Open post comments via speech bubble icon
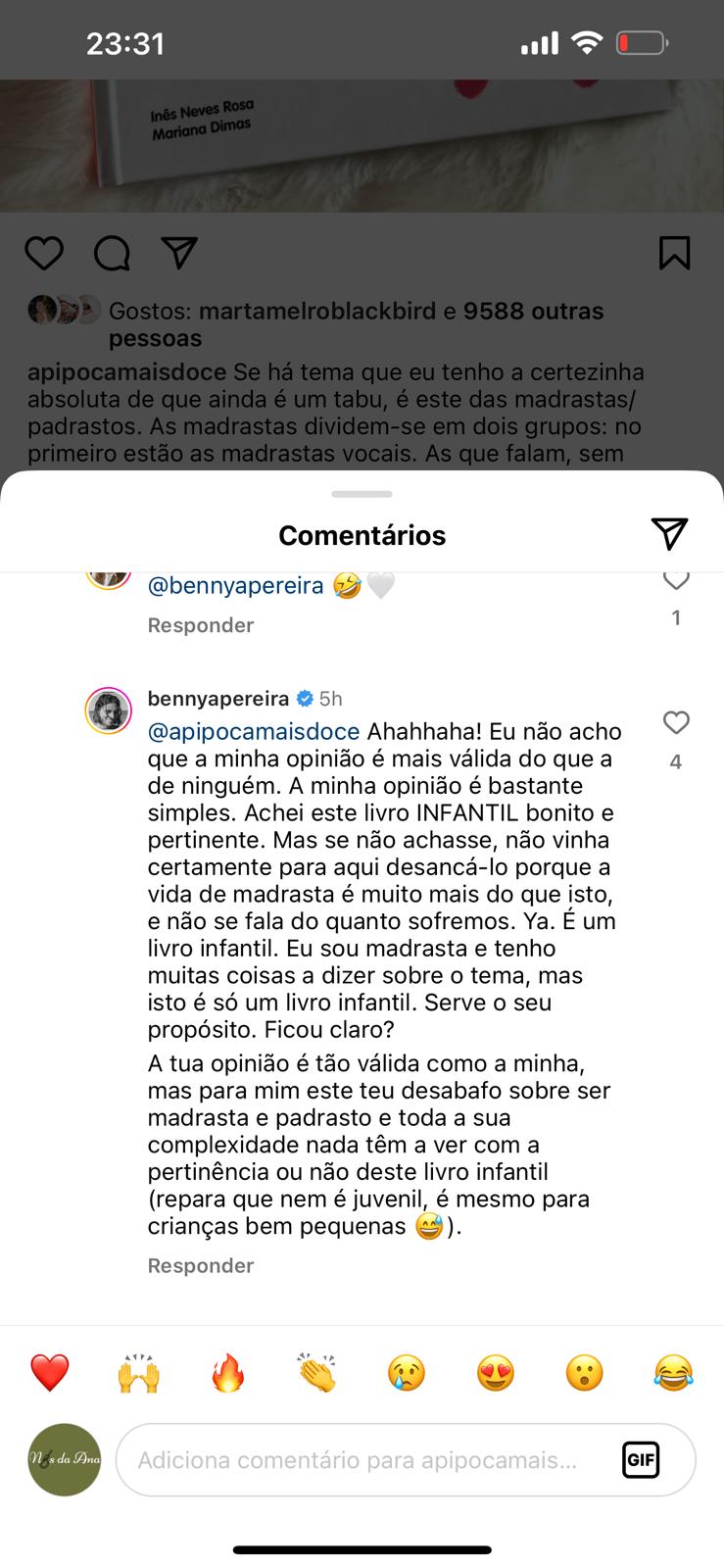This screenshot has width=724, height=1568. point(112,253)
